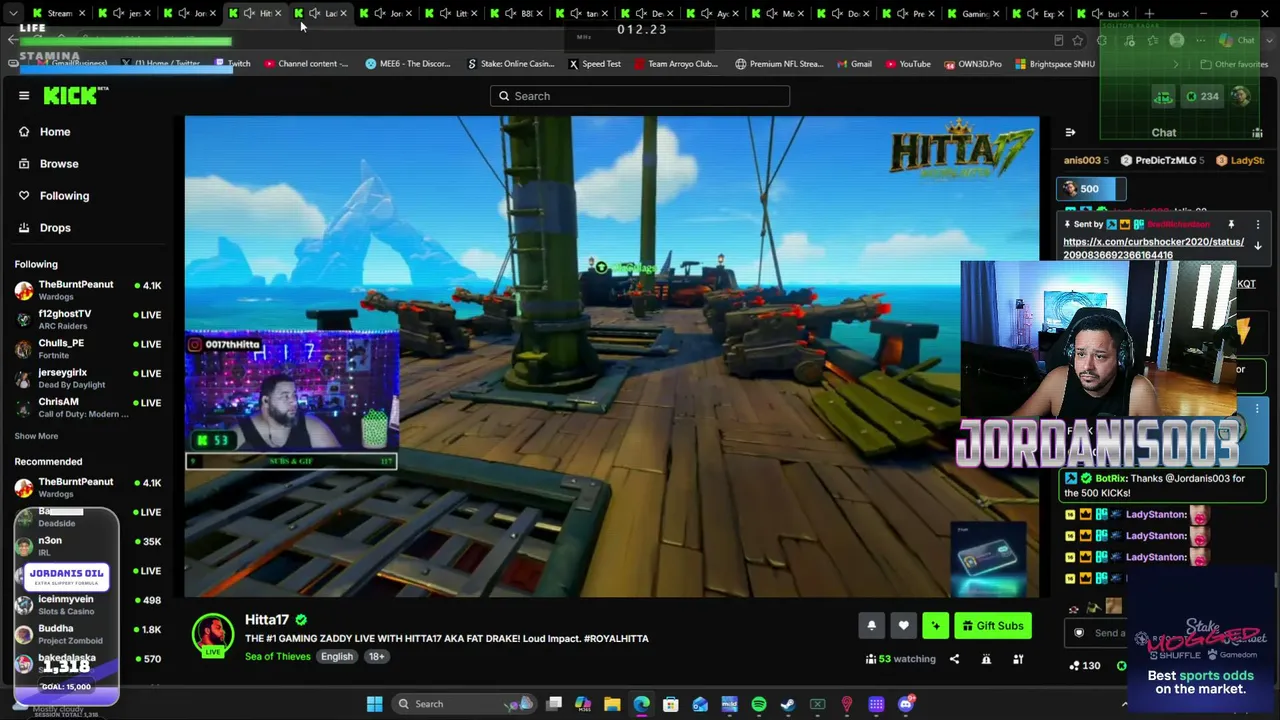Viewport: 1280px width, 720px height.
Task: Open f12ghostTV channel in Following list
Action: [88, 319]
